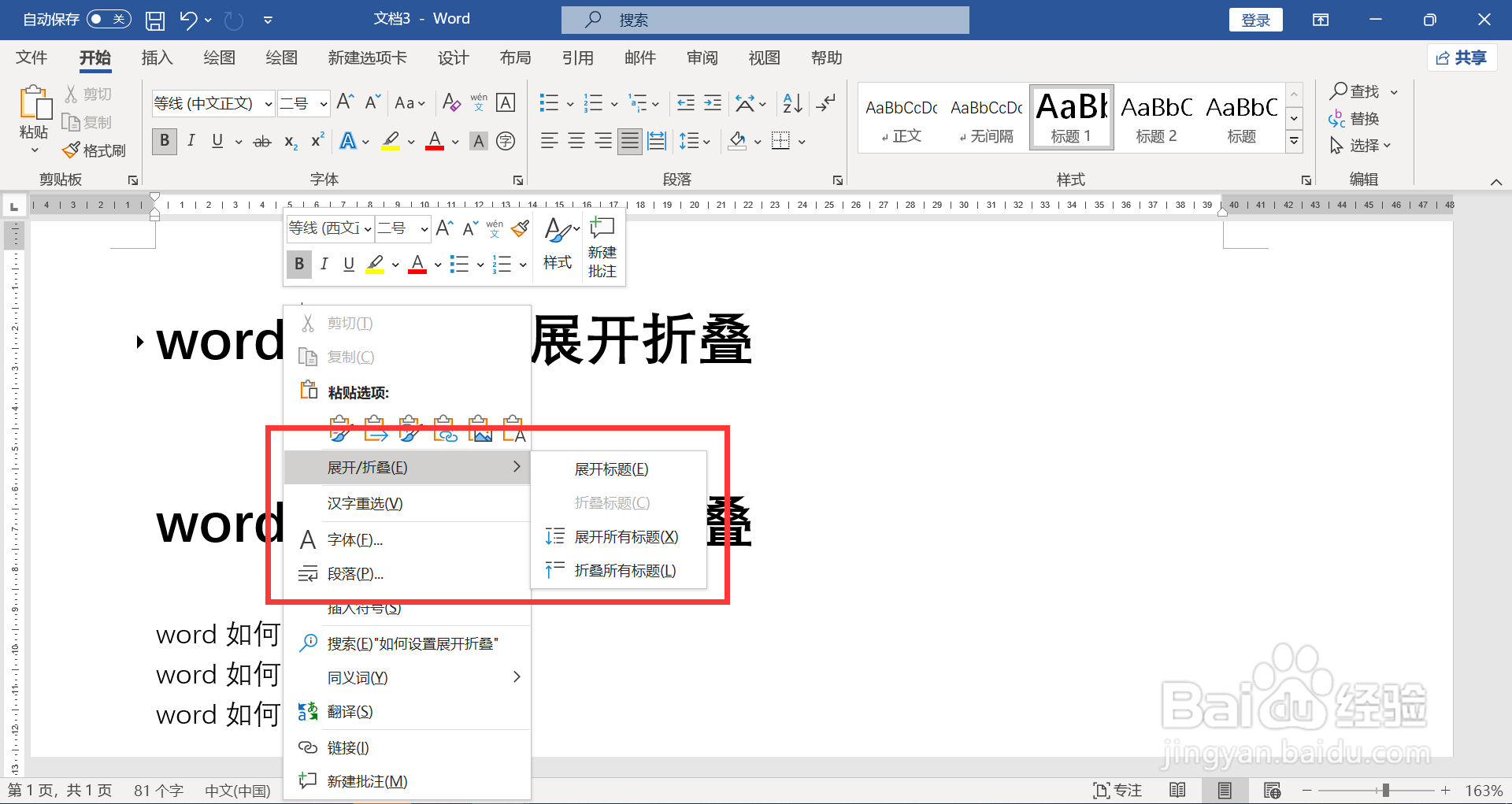Click the Decrease Indent icon
This screenshot has height=804, width=1512.
[686, 102]
